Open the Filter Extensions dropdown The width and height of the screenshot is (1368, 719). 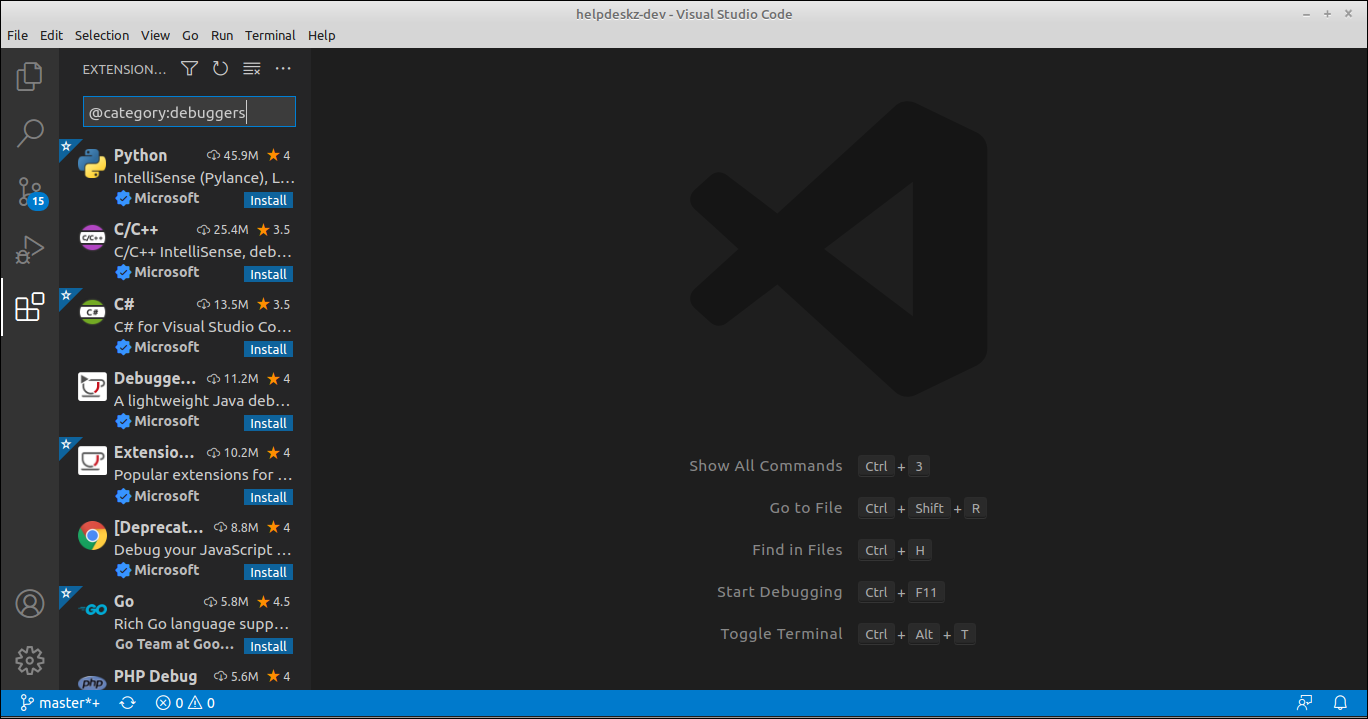(x=189, y=68)
